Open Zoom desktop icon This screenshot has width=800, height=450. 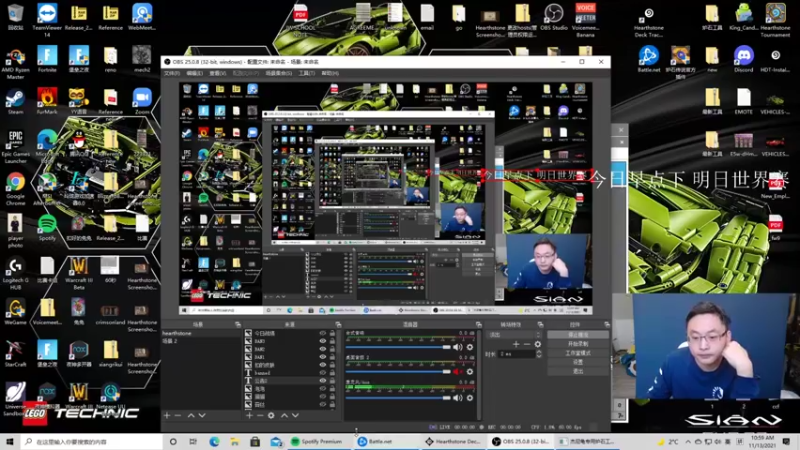point(142,102)
